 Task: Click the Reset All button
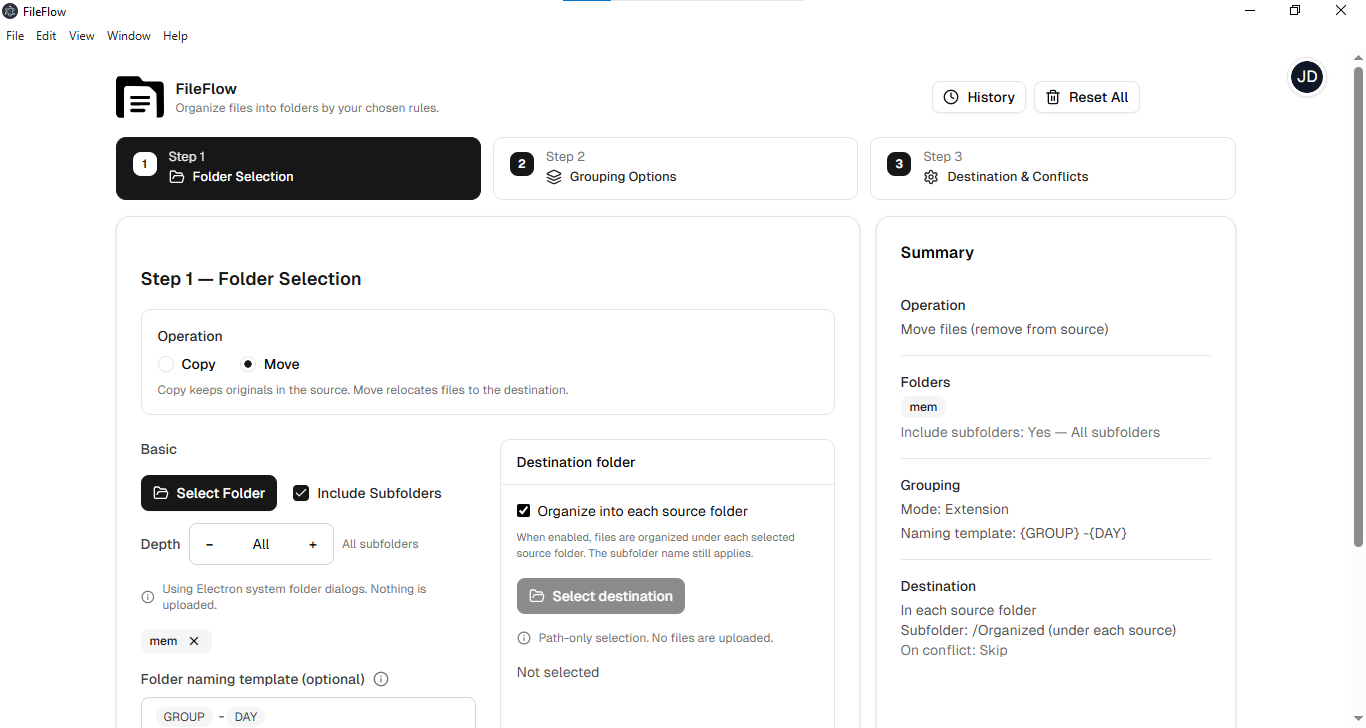point(1086,97)
